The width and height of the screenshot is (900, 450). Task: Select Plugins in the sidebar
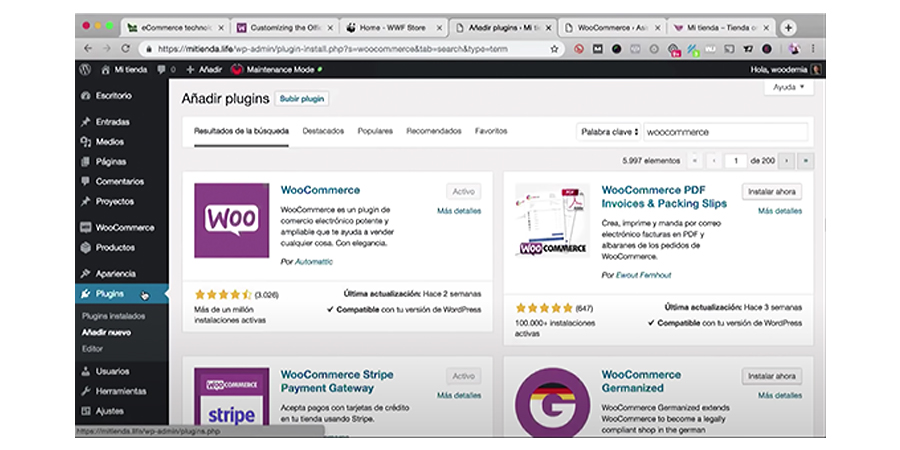click(122, 294)
